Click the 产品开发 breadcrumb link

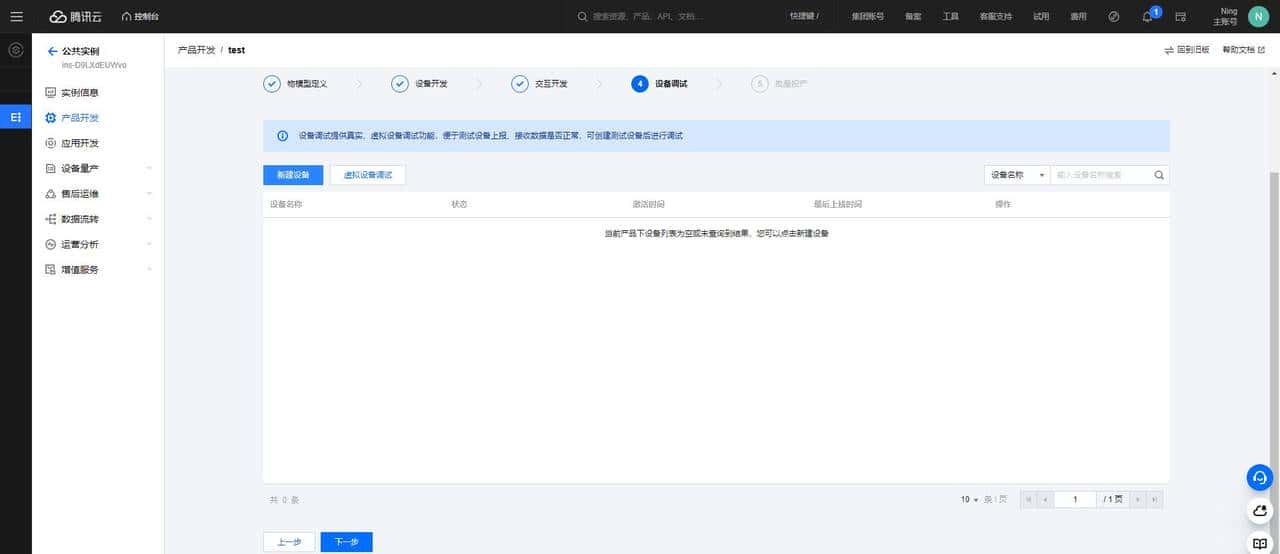pyautogui.click(x=195, y=50)
